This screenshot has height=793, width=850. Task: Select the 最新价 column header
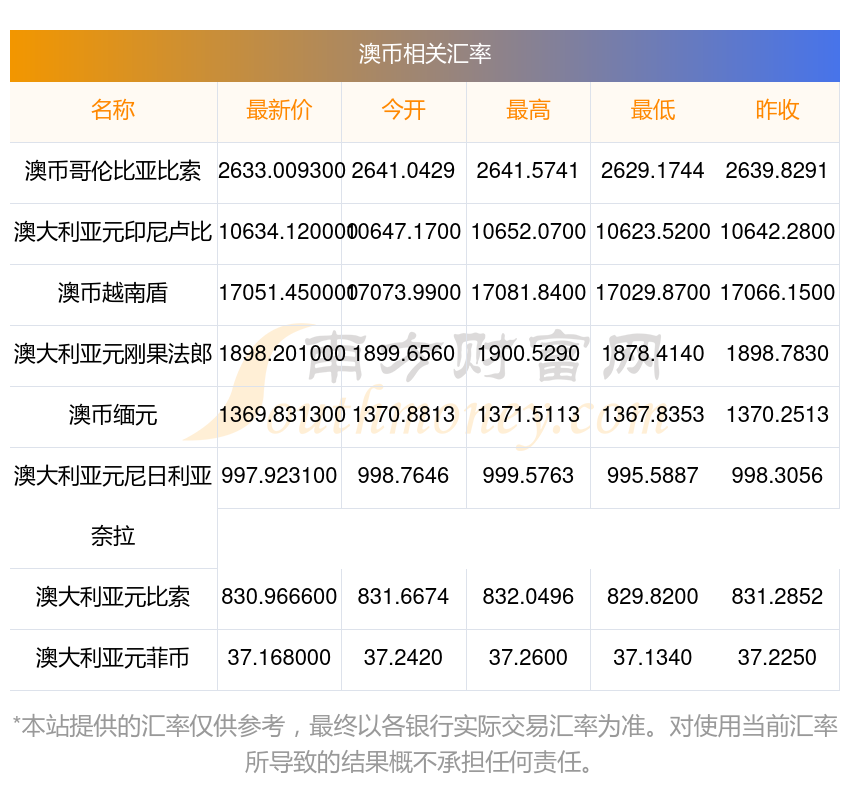[x=279, y=110]
